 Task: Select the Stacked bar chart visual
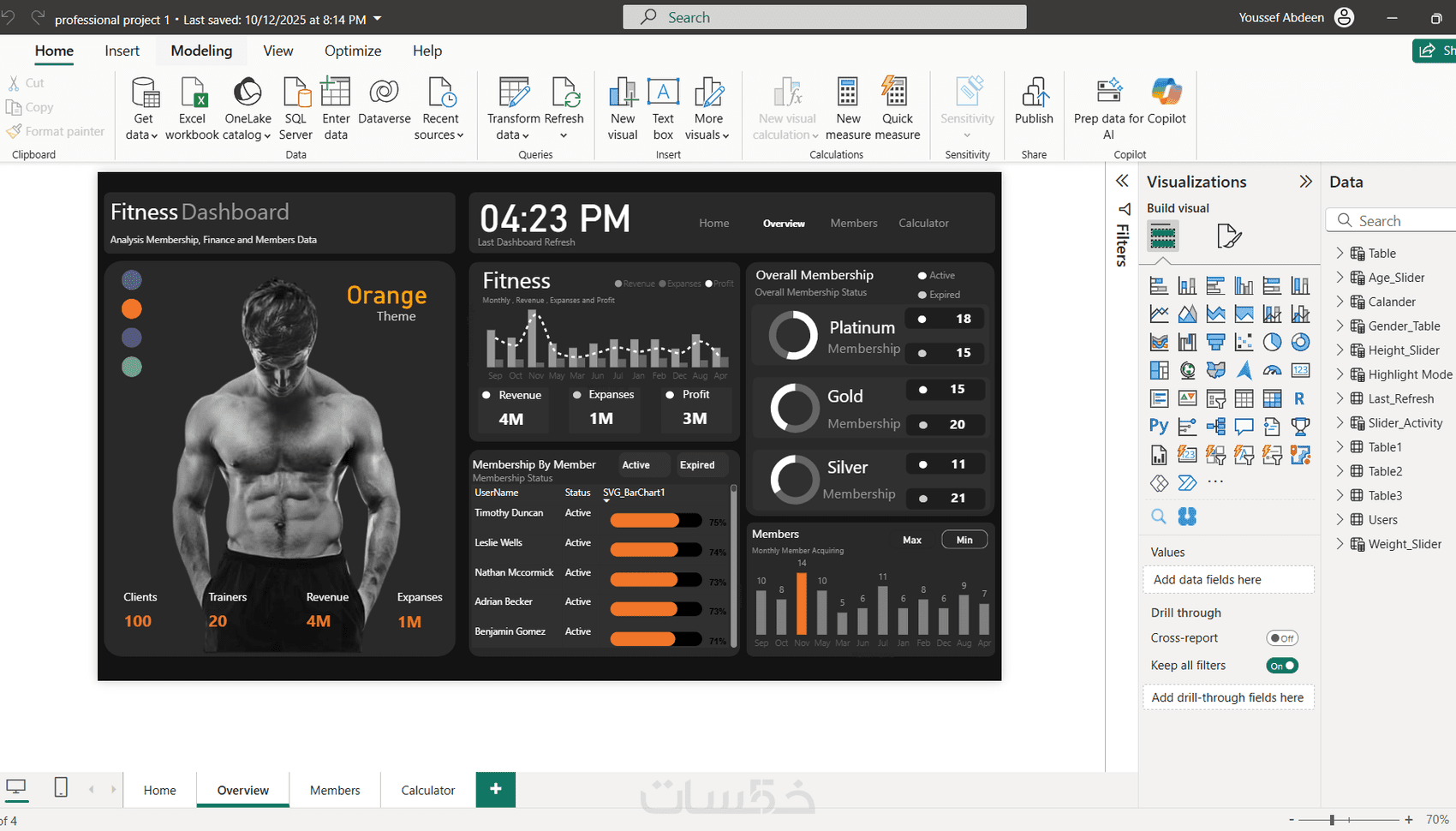tap(1159, 286)
